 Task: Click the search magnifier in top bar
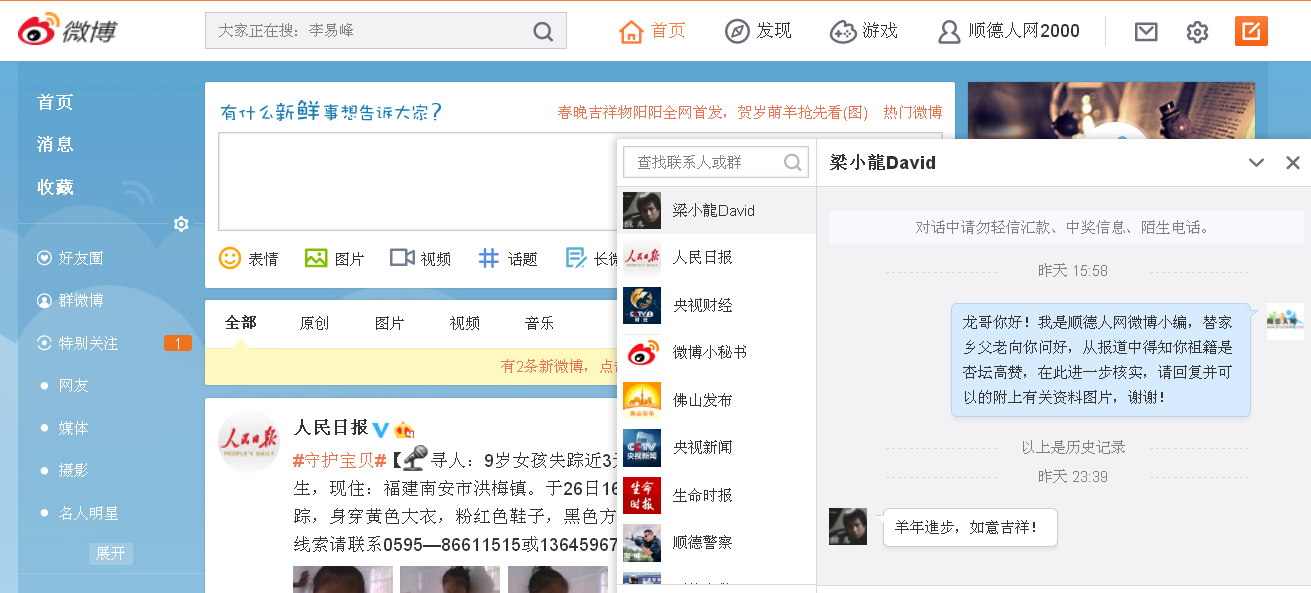point(543,31)
